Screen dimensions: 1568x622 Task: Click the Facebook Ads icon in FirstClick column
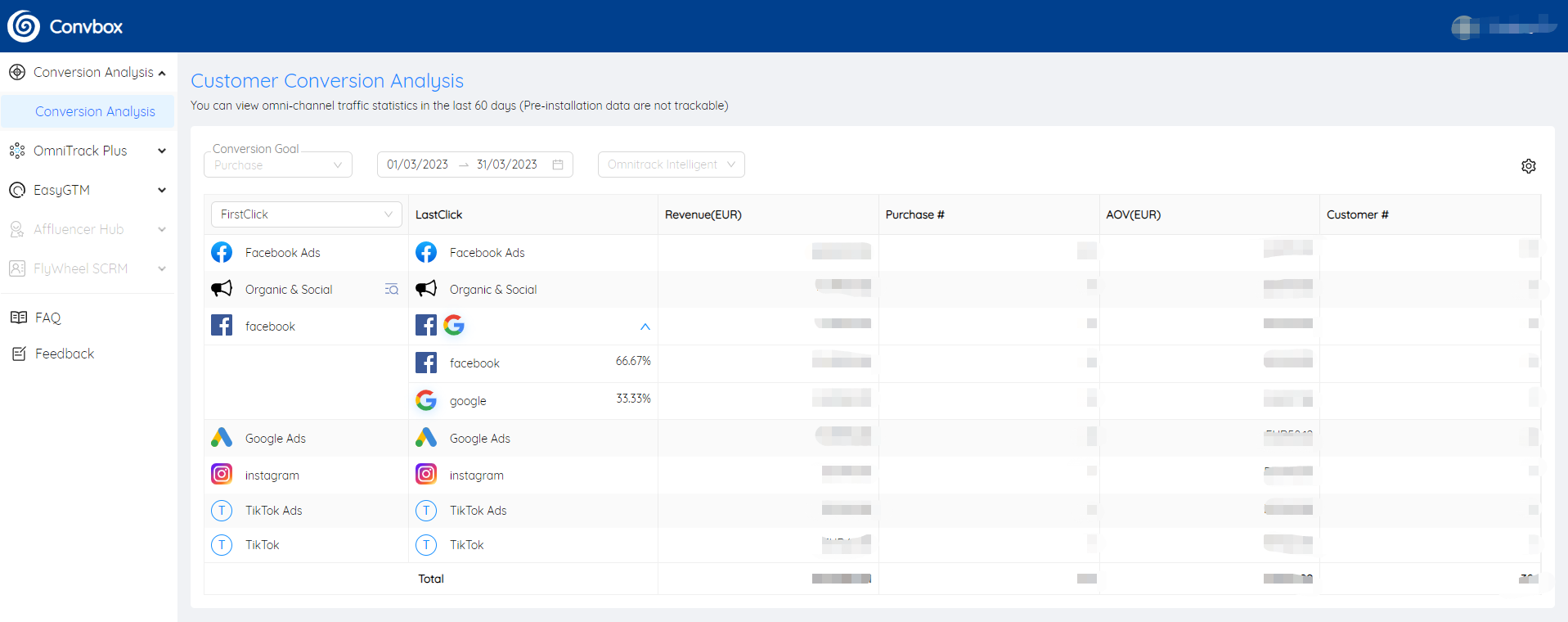[222, 252]
